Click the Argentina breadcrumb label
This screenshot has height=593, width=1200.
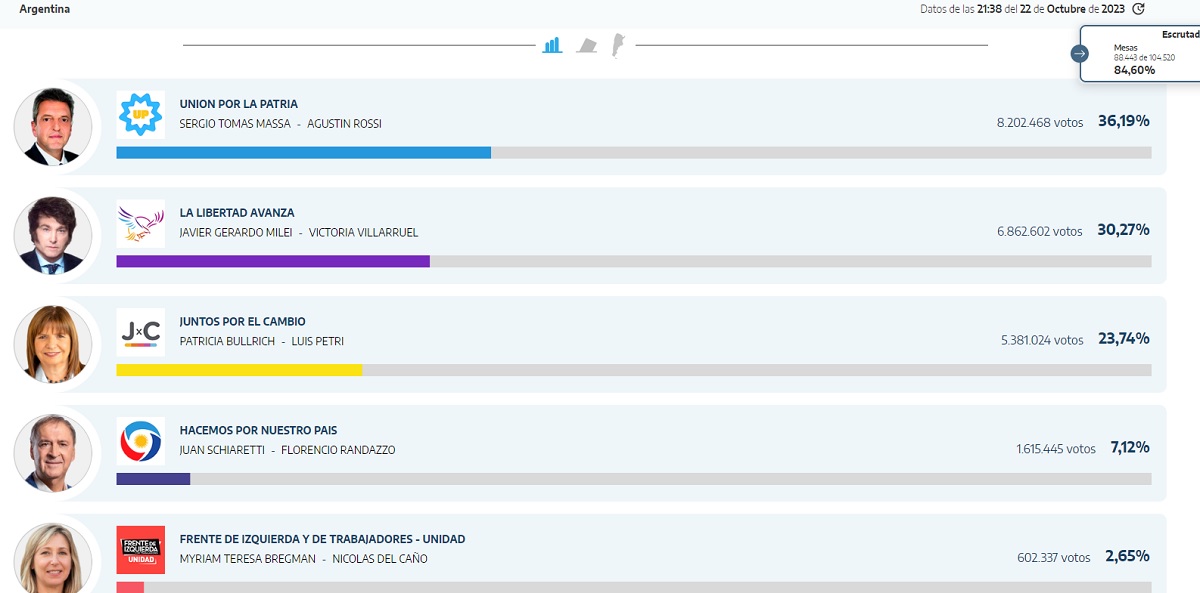tap(45, 9)
